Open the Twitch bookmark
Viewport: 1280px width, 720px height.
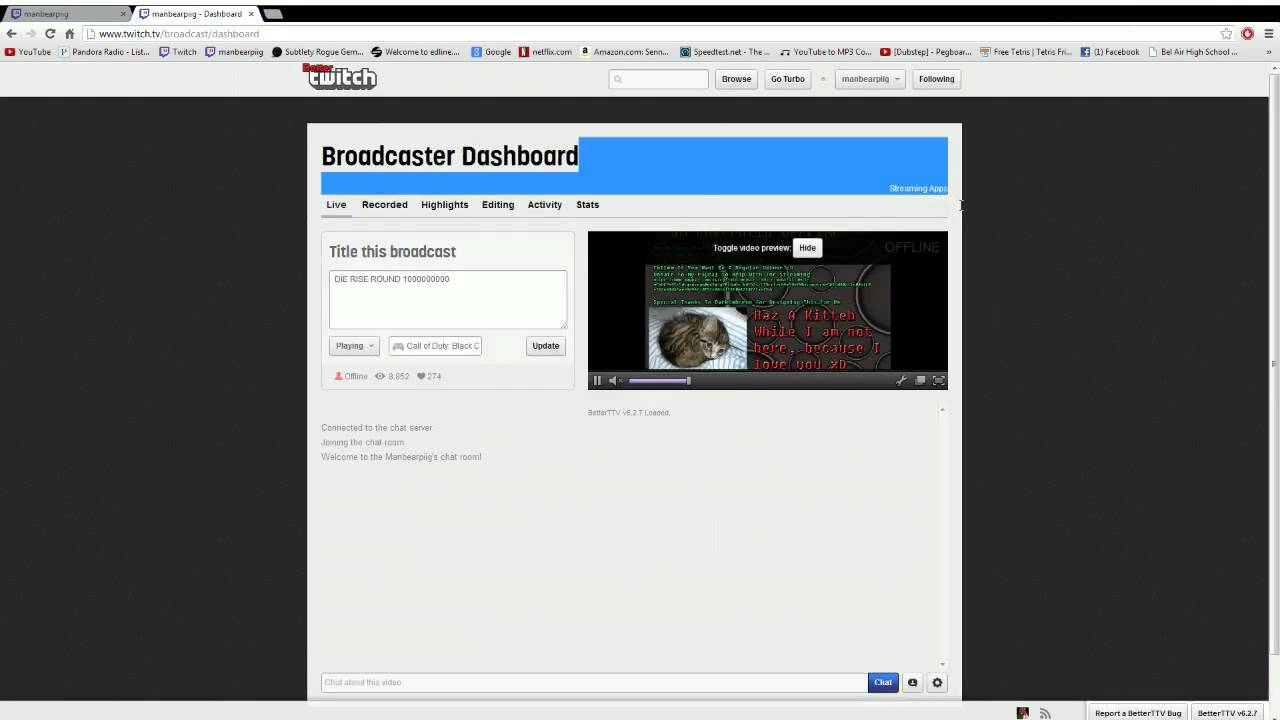178,52
